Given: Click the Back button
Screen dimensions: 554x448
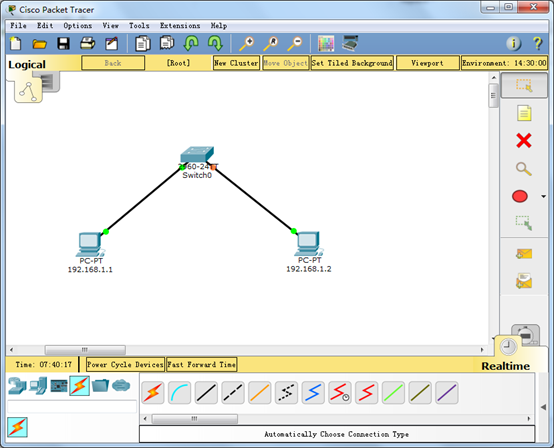Looking at the screenshot, I should click(x=113, y=63).
